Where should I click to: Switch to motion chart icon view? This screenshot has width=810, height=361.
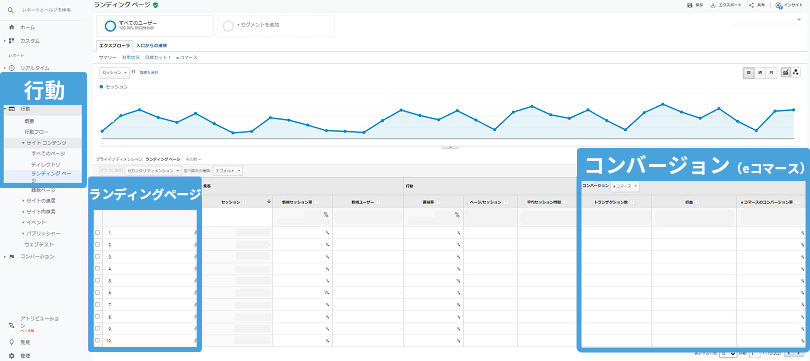796,73
